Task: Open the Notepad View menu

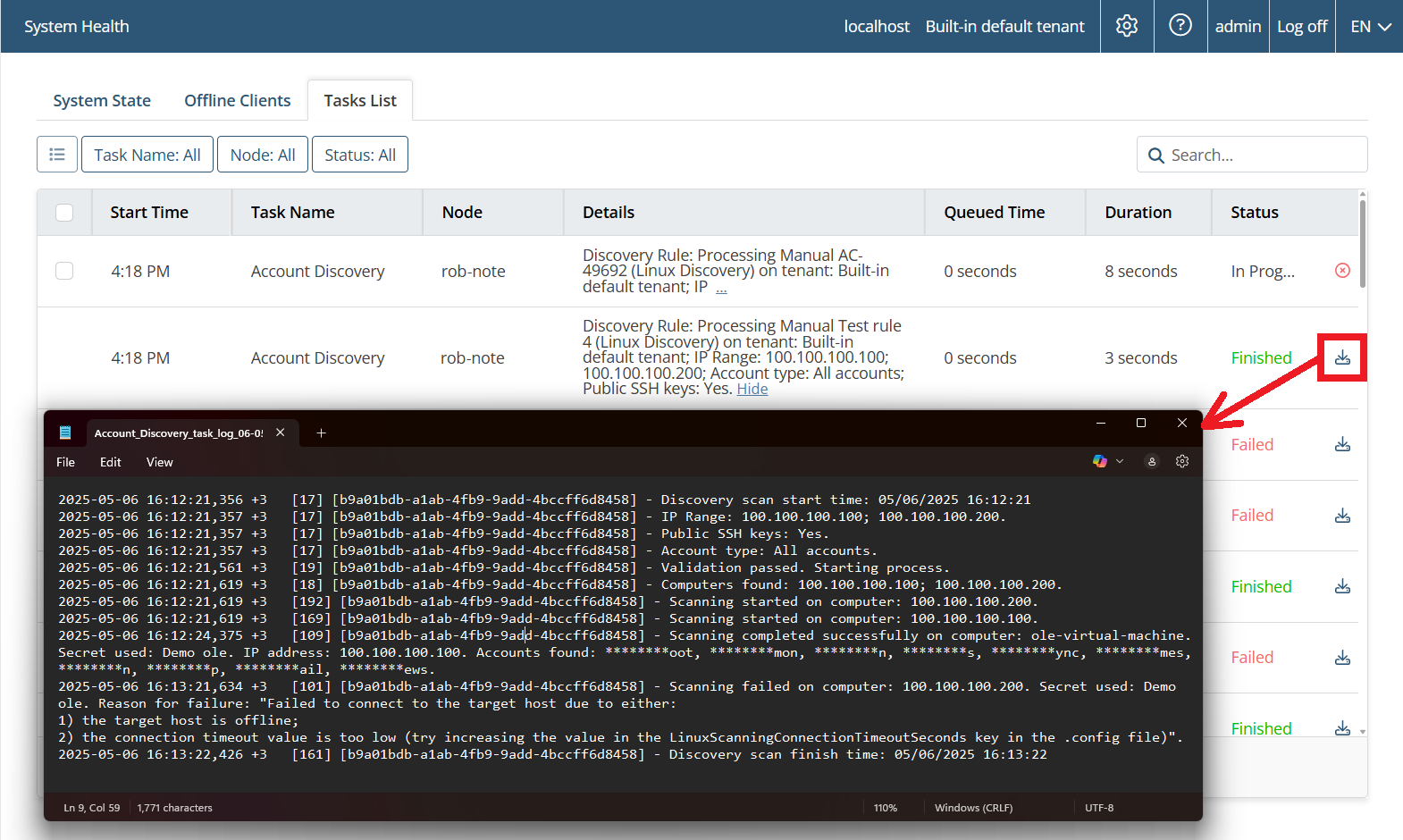Action: pyautogui.click(x=160, y=462)
